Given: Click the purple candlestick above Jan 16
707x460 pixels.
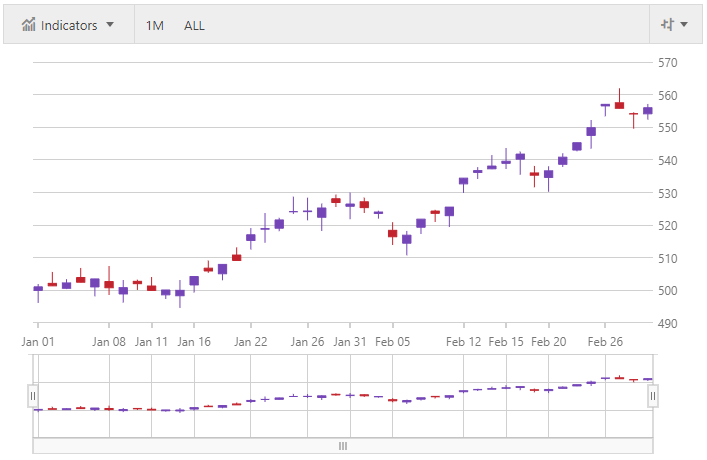Looking at the screenshot, I should click(x=194, y=281).
